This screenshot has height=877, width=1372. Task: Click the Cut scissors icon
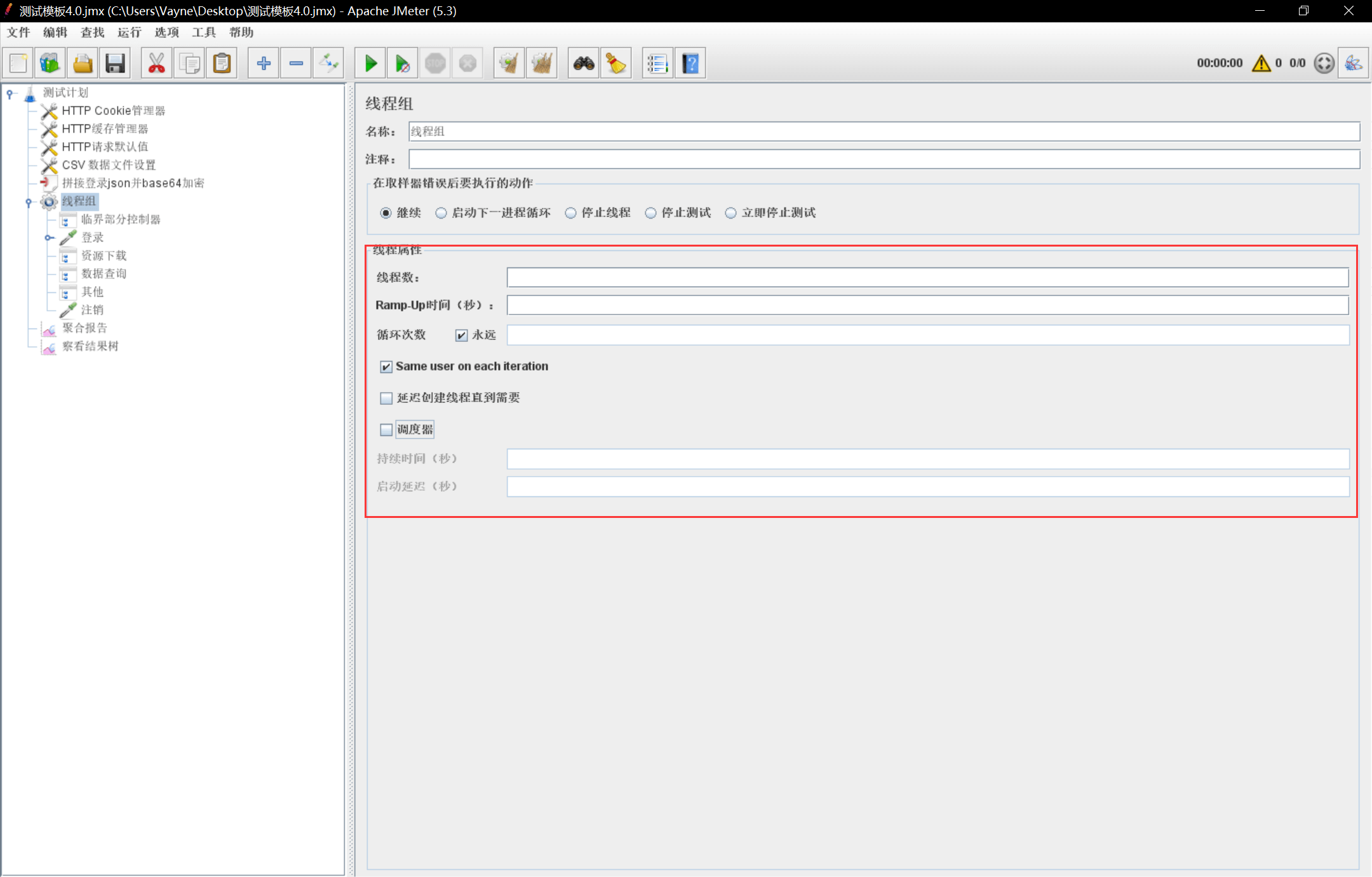coord(156,63)
